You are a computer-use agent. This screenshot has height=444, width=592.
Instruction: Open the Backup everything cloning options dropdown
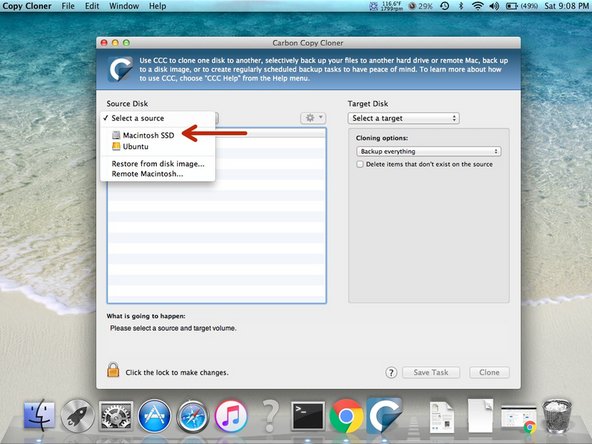pos(429,151)
